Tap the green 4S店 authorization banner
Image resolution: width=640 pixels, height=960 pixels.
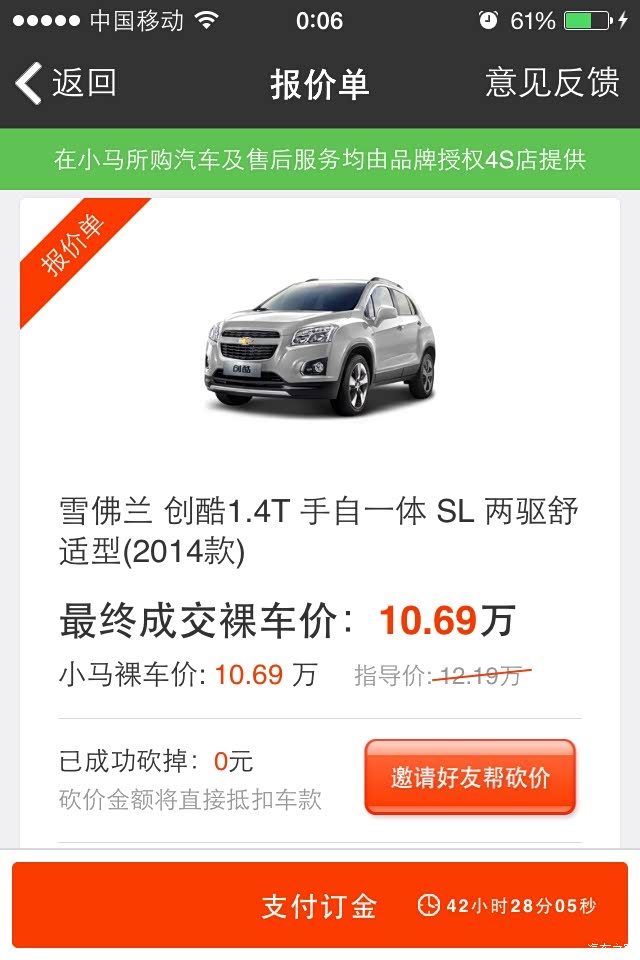click(x=320, y=159)
